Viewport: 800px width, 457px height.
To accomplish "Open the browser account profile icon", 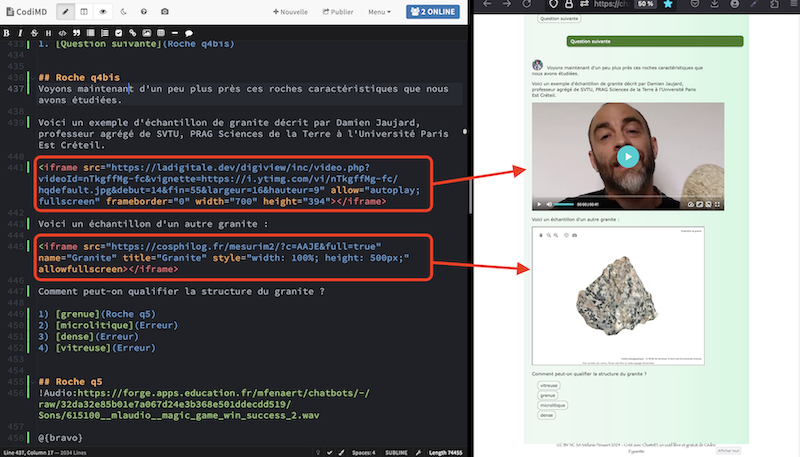I will [x=734, y=4].
